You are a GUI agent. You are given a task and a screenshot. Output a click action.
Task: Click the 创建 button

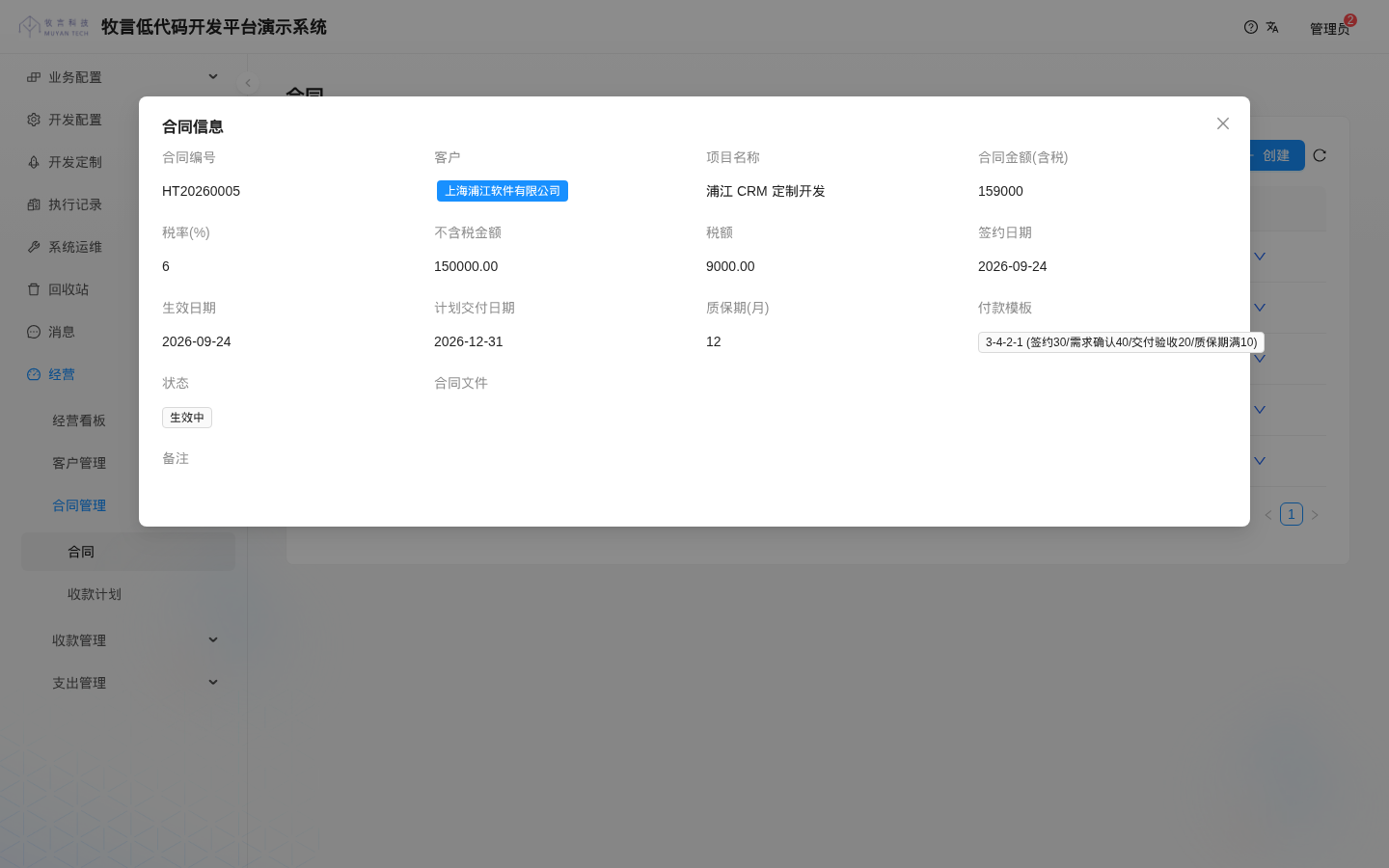point(1275,155)
